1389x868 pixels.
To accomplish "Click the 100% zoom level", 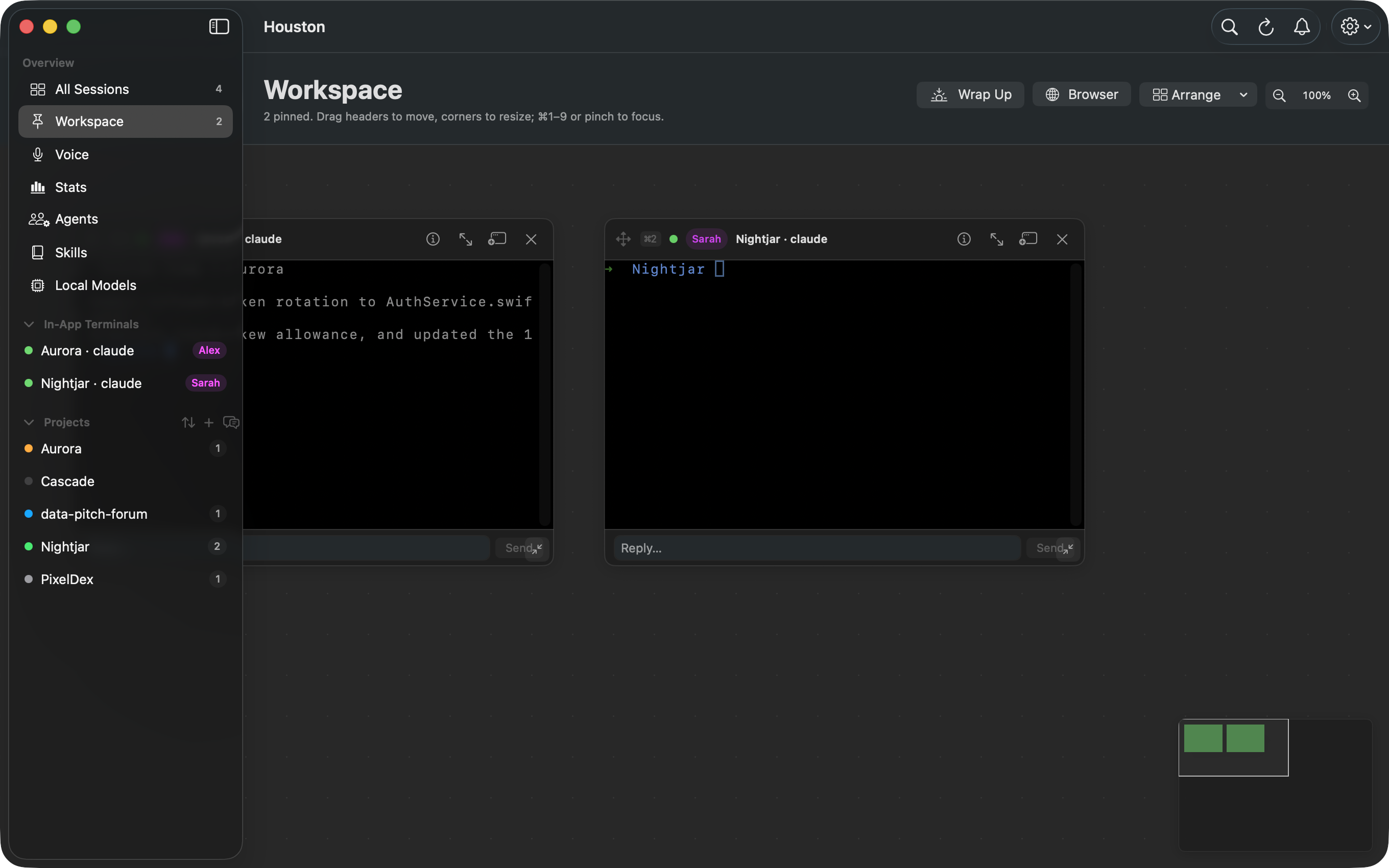I will [x=1316, y=95].
